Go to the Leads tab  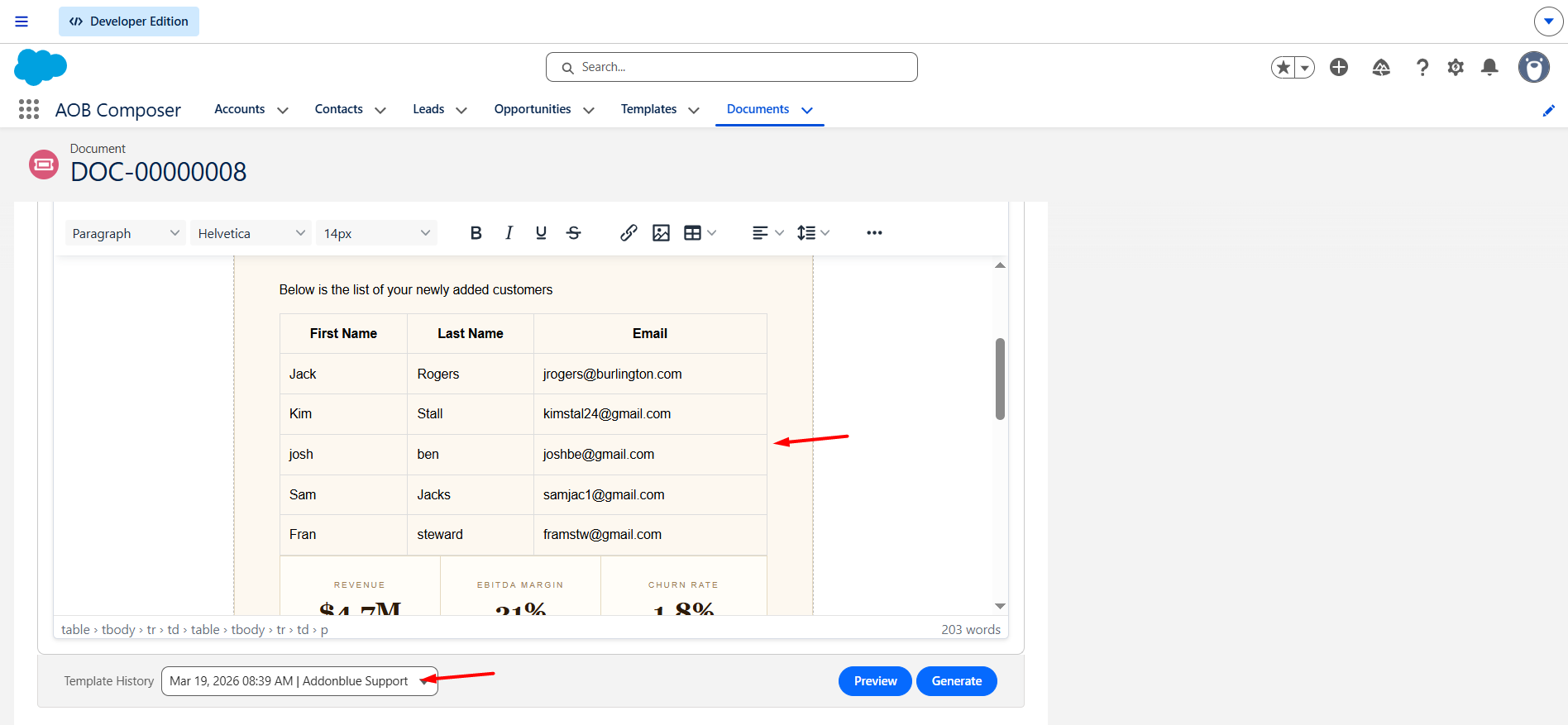pyautogui.click(x=428, y=109)
